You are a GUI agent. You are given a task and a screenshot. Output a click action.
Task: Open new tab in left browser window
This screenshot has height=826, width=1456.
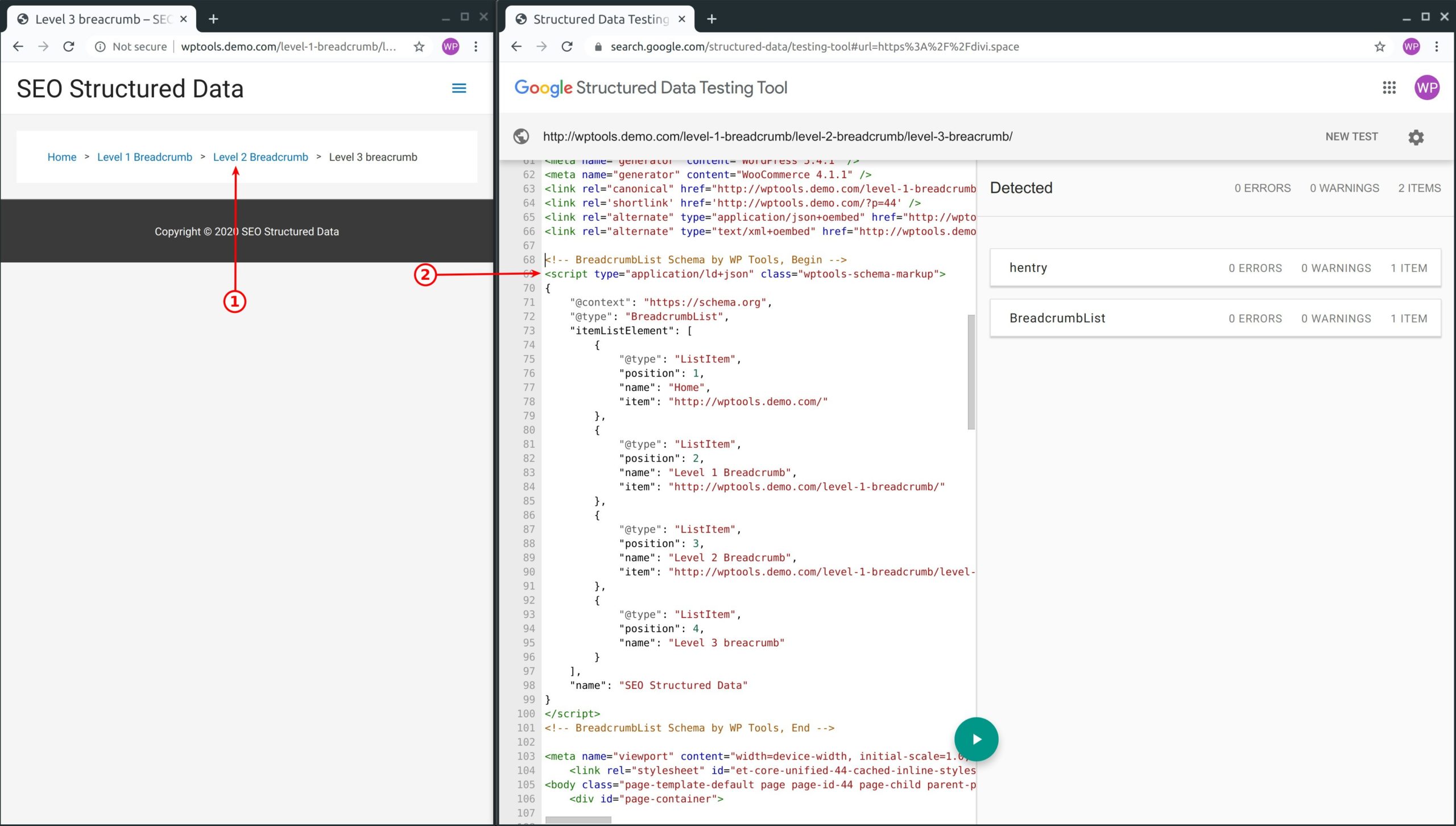(213, 19)
